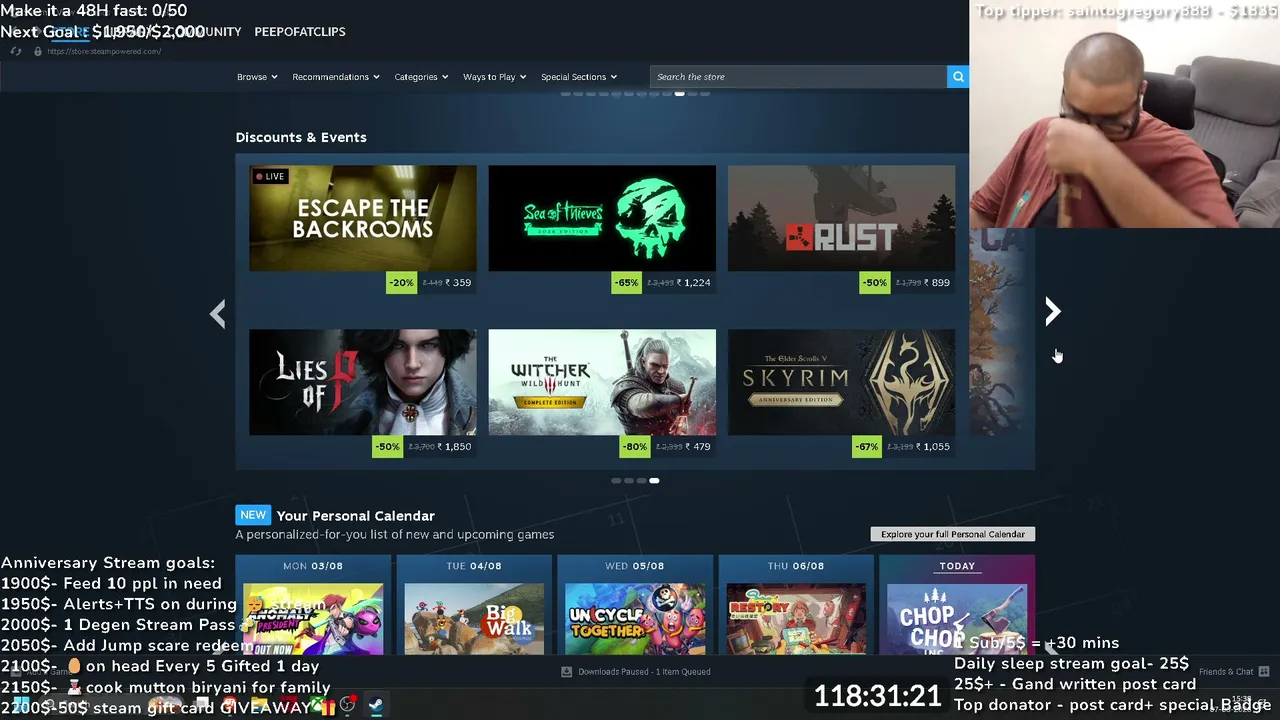
Task: Click the Lies of P -50% price tag
Action: click(x=424, y=447)
